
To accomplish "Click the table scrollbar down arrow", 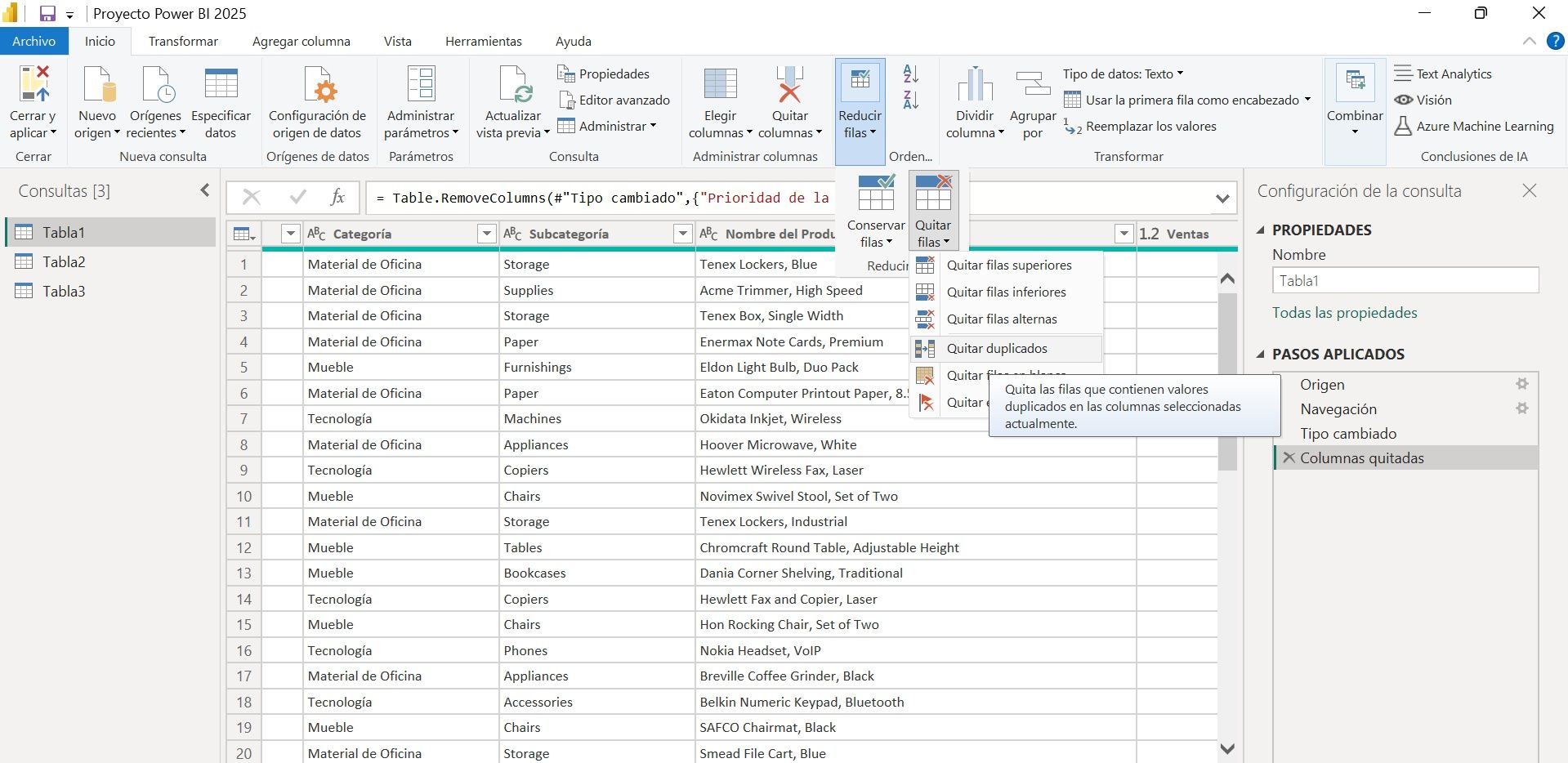I will (x=1226, y=748).
